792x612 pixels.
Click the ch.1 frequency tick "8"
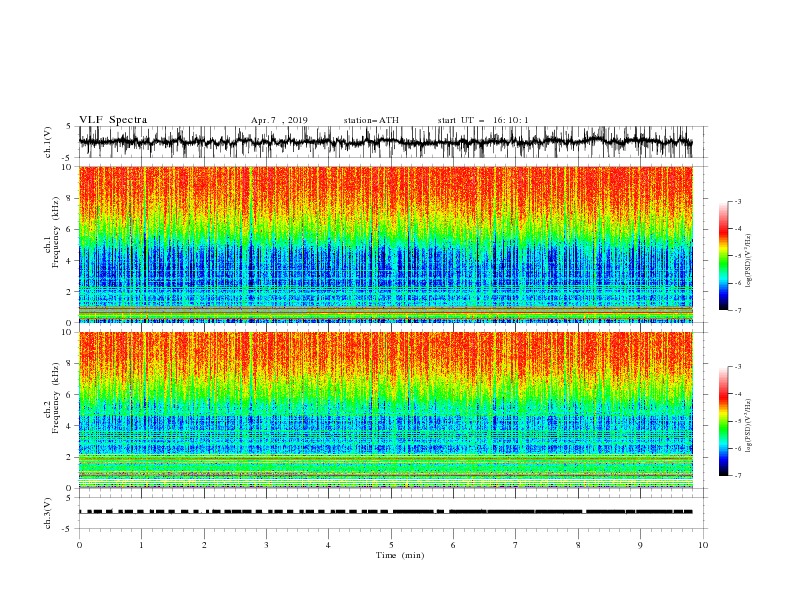[69, 198]
